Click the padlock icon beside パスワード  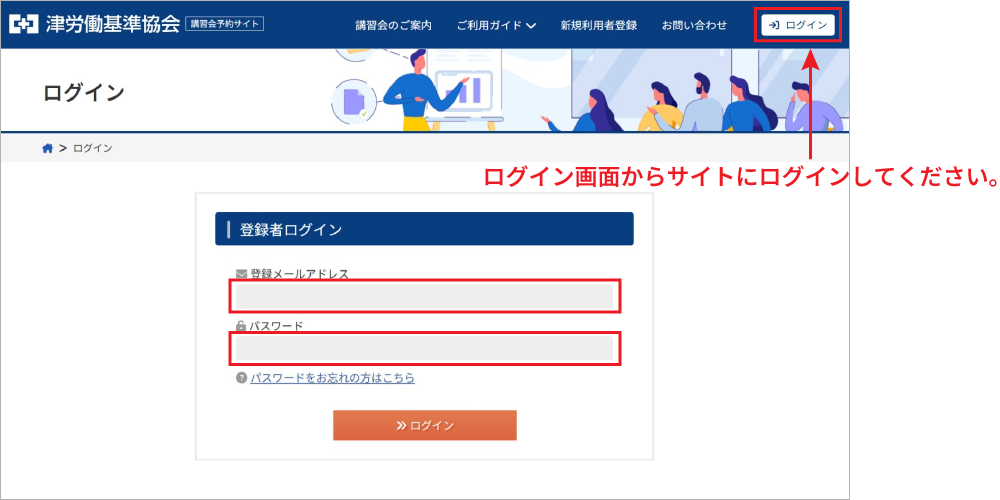click(241, 326)
